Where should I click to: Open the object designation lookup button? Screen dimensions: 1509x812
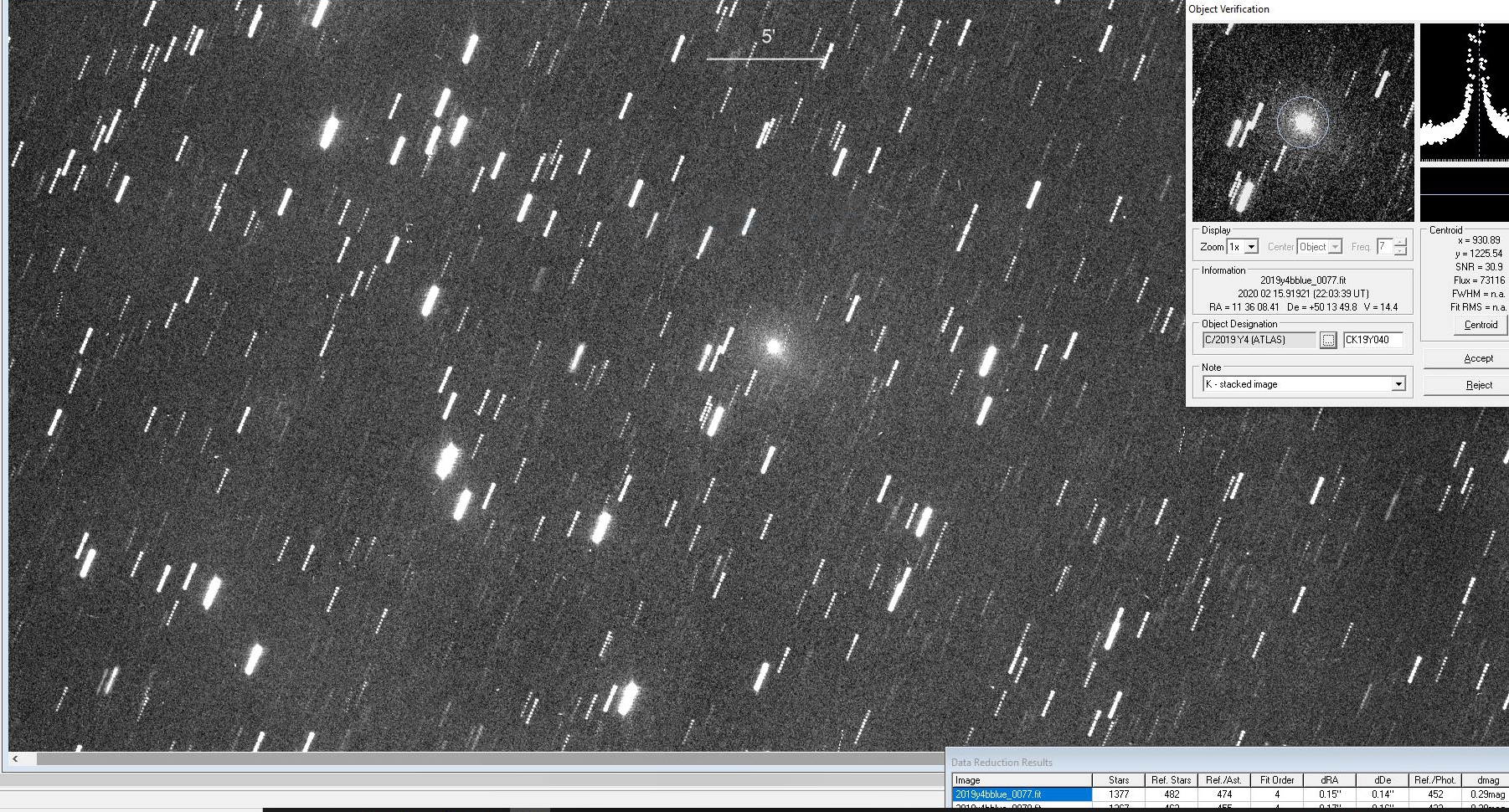click(1328, 340)
